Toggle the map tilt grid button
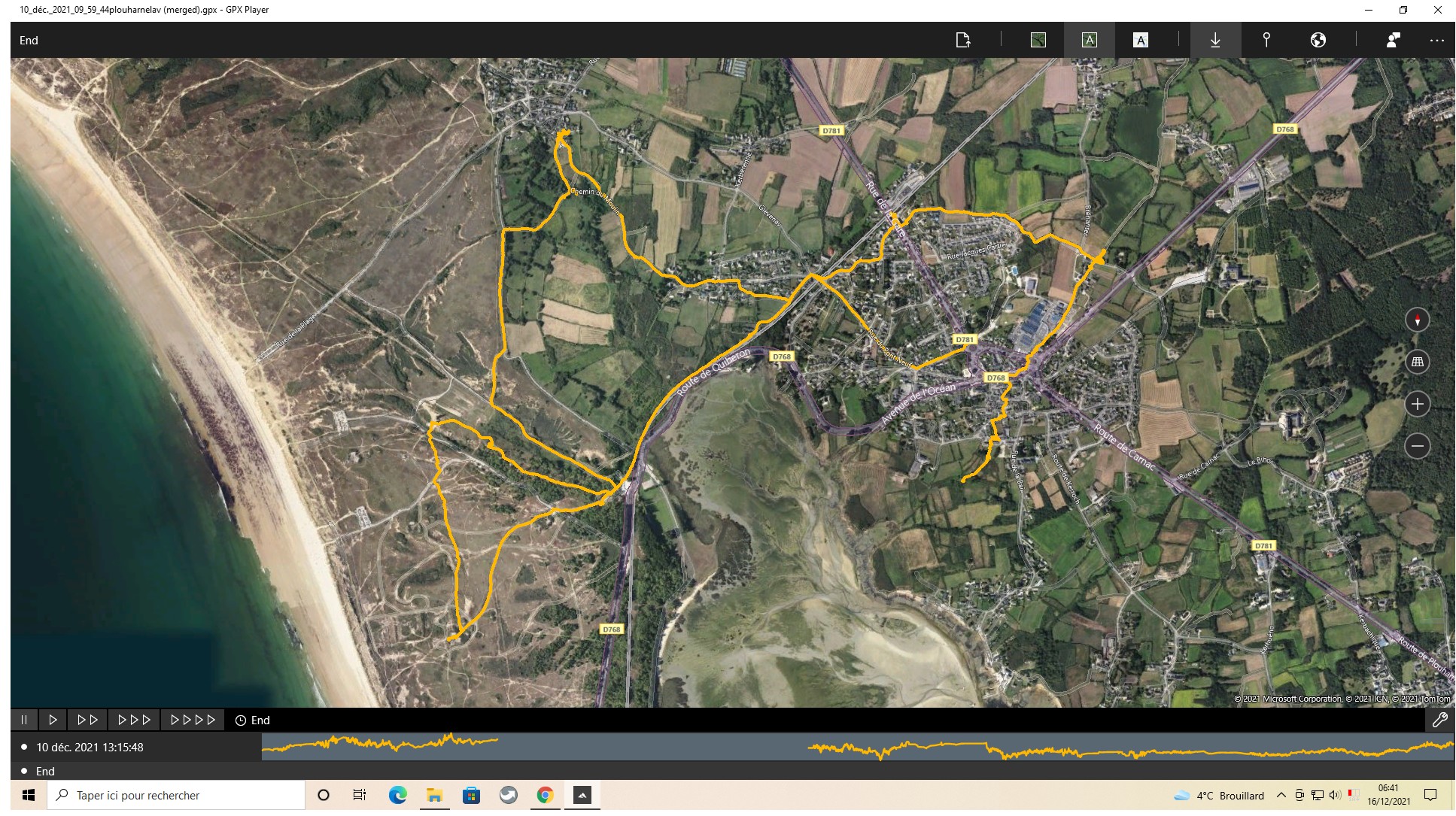This screenshot has height=816, width=1456. (1417, 362)
